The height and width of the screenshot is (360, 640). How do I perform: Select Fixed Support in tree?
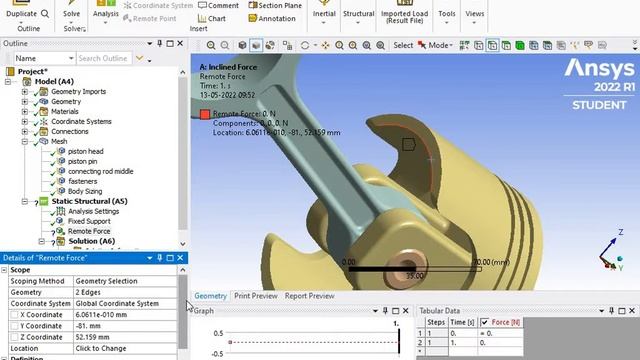[89, 221]
